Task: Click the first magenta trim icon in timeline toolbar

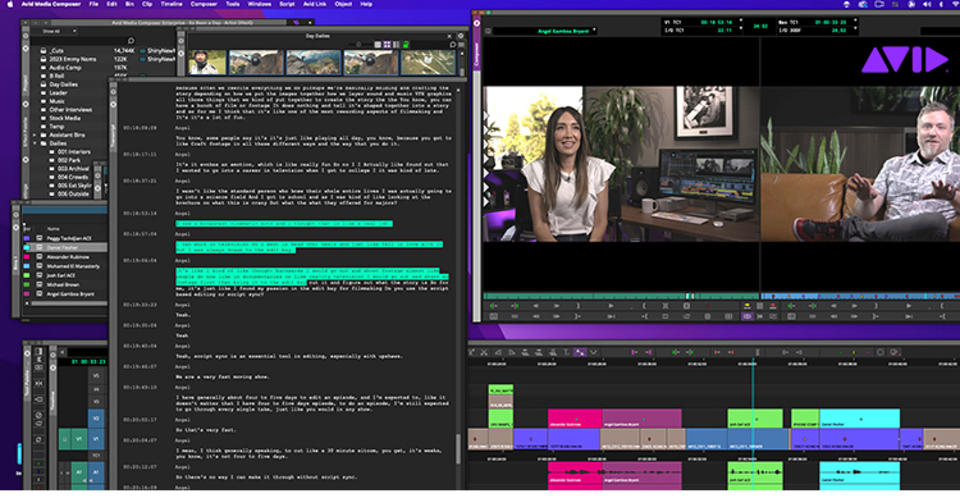Action: pos(634,352)
